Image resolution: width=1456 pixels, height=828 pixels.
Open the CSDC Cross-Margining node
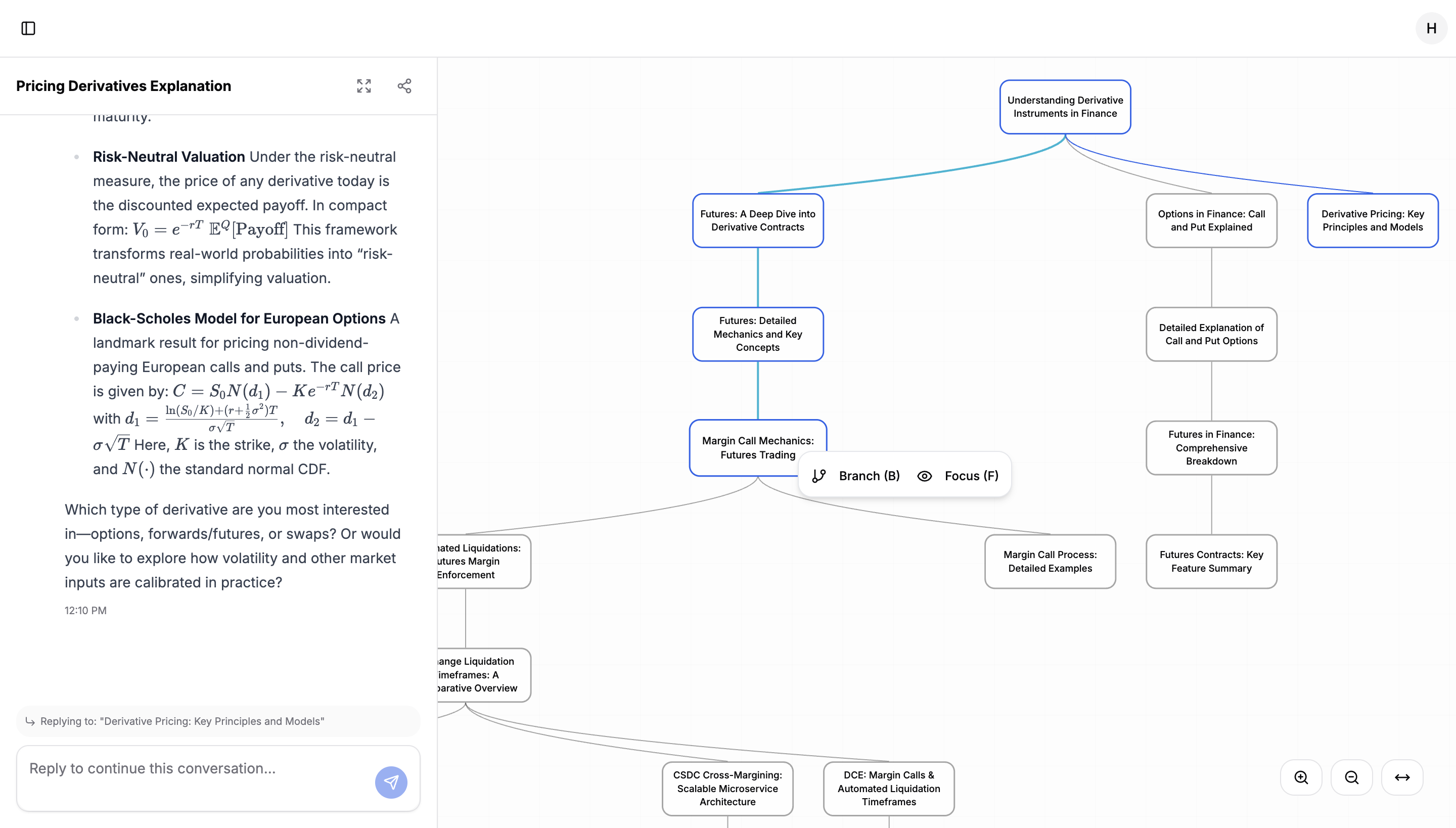[x=727, y=788]
